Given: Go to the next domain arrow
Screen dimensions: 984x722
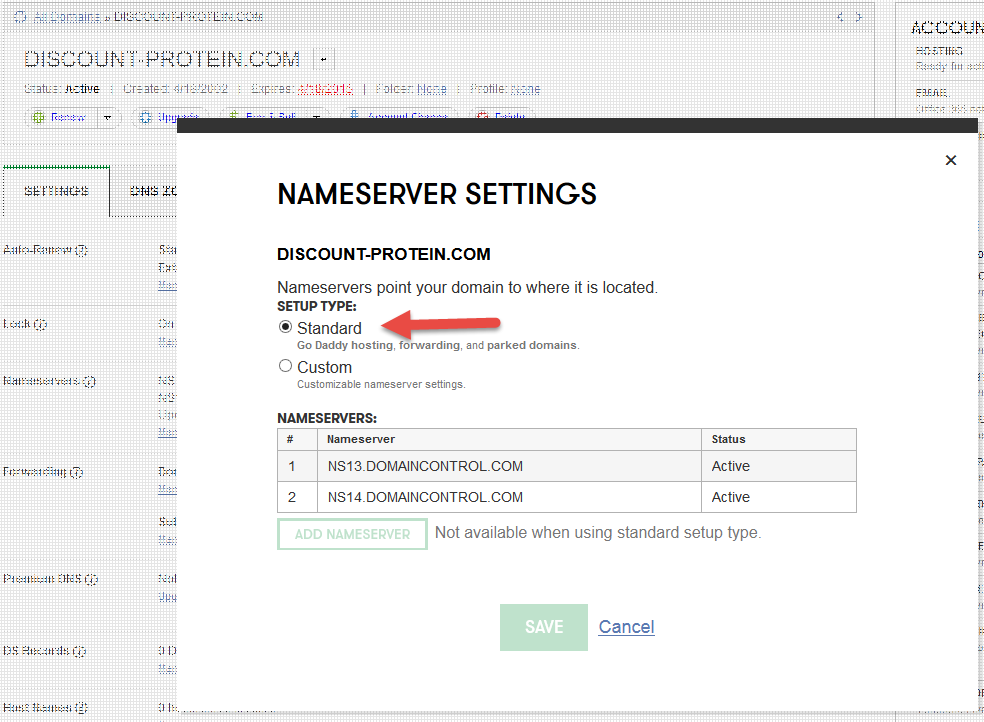Looking at the screenshot, I should pyautogui.click(x=858, y=17).
